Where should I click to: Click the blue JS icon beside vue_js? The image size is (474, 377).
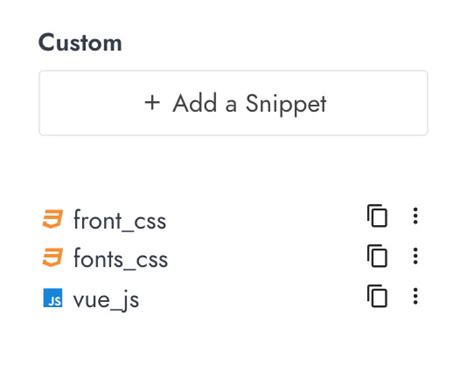click(x=53, y=298)
